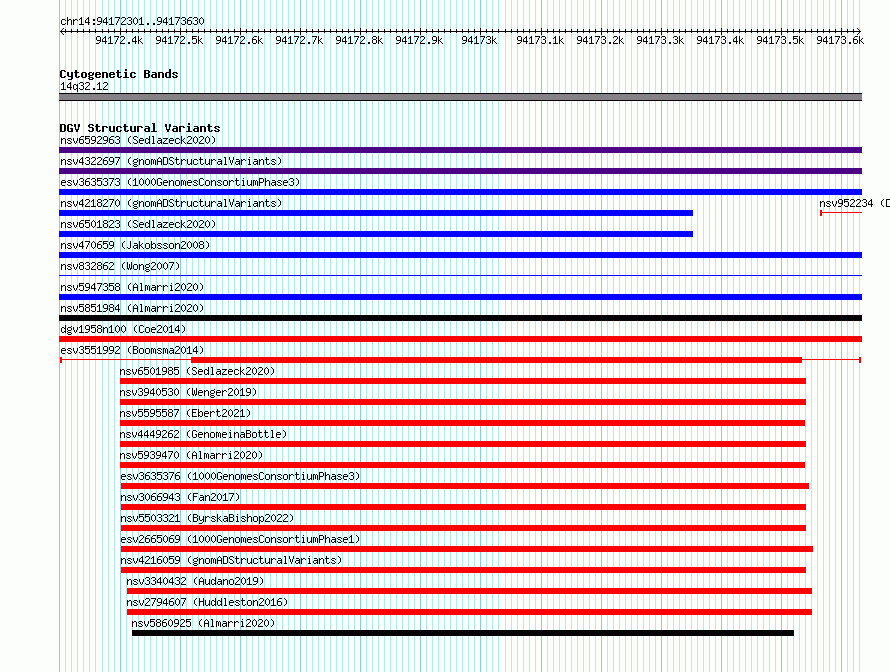Click nsv5503321 (ByrskaBishop2022) variant label
Viewport: 890px width, 672px height.
207,518
